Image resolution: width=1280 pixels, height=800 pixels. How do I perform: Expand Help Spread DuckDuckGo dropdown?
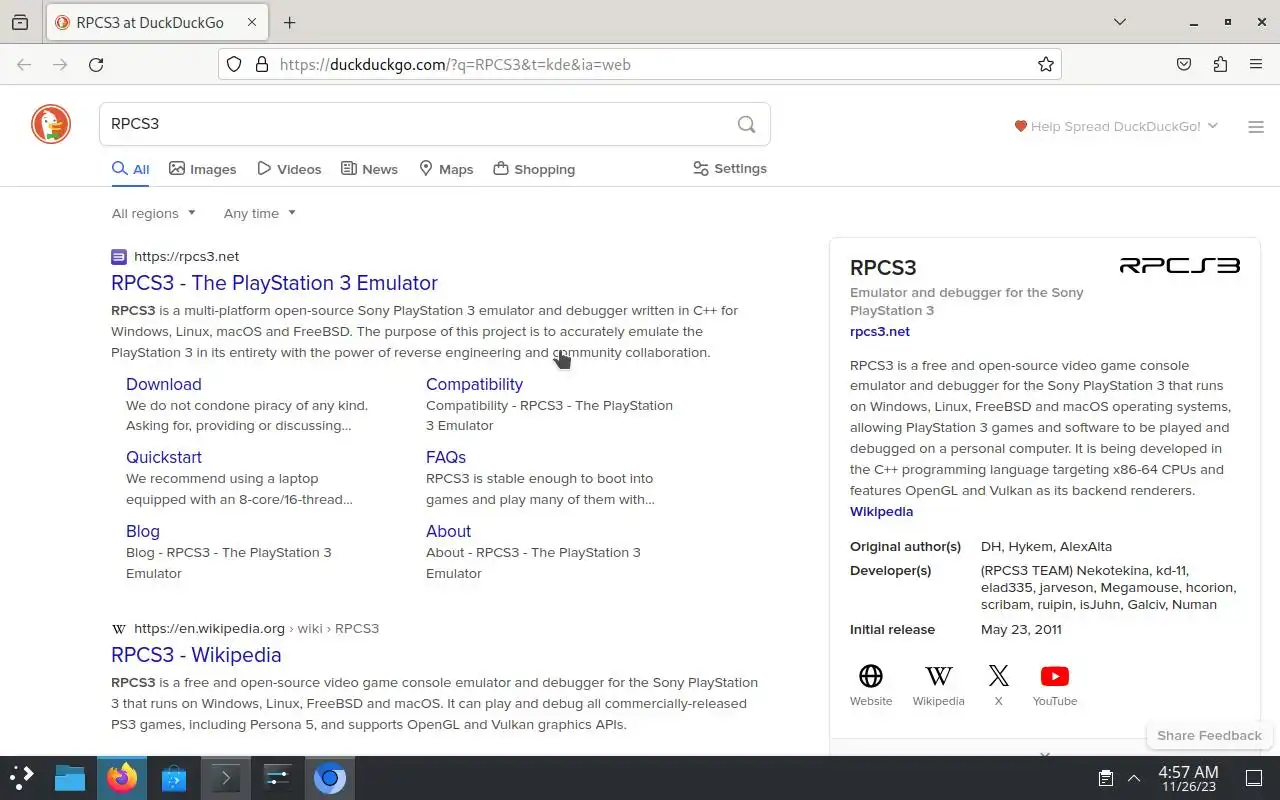pos(1116,126)
